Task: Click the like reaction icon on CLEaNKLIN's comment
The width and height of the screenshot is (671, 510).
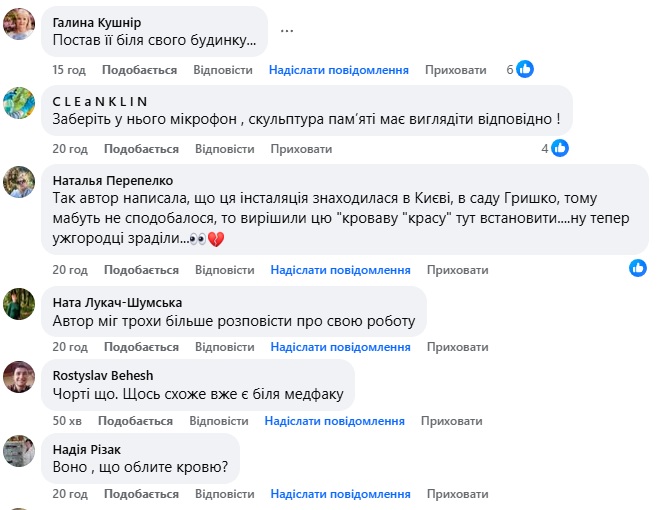Action: [x=560, y=148]
